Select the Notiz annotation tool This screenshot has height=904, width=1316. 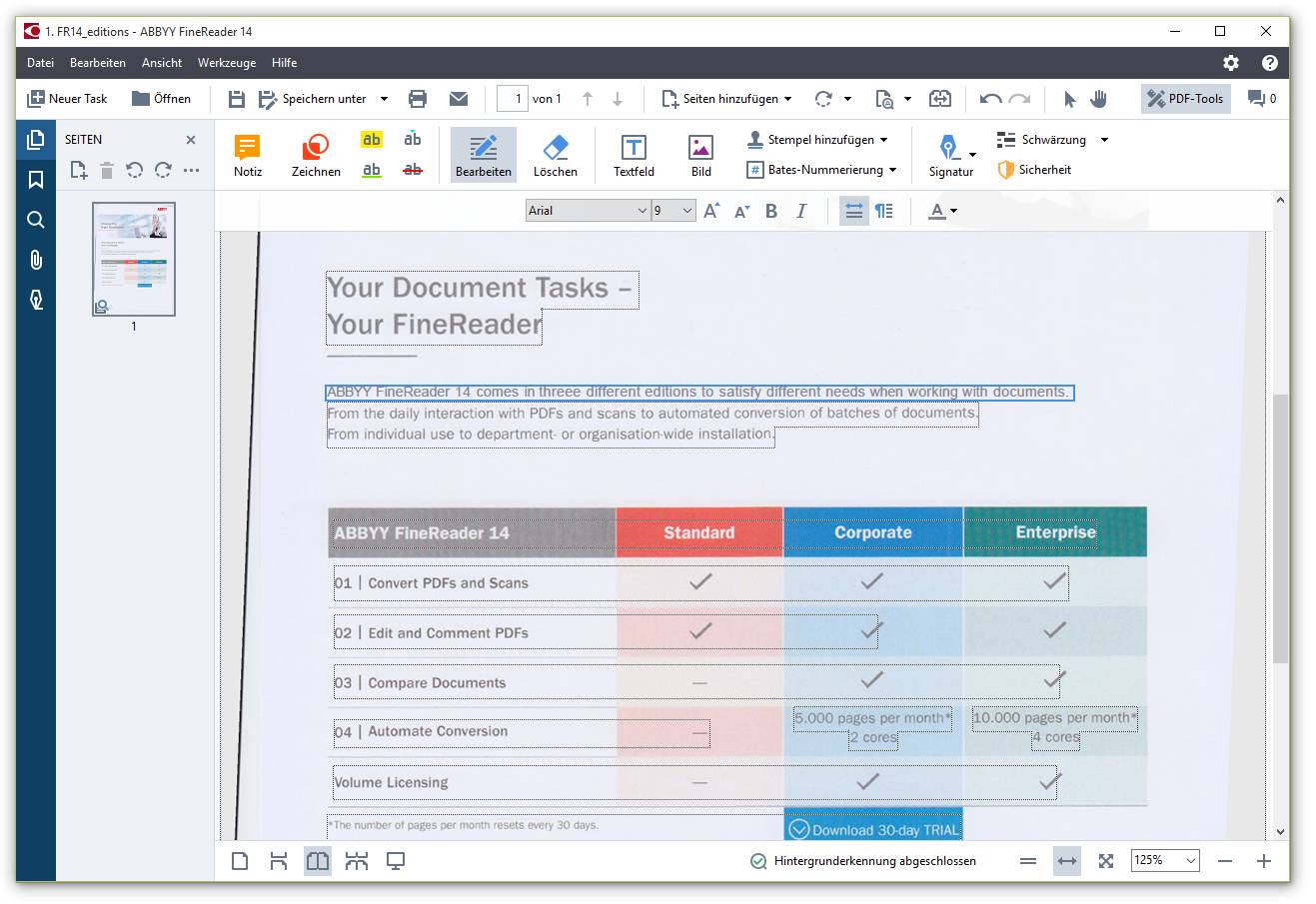(x=247, y=156)
